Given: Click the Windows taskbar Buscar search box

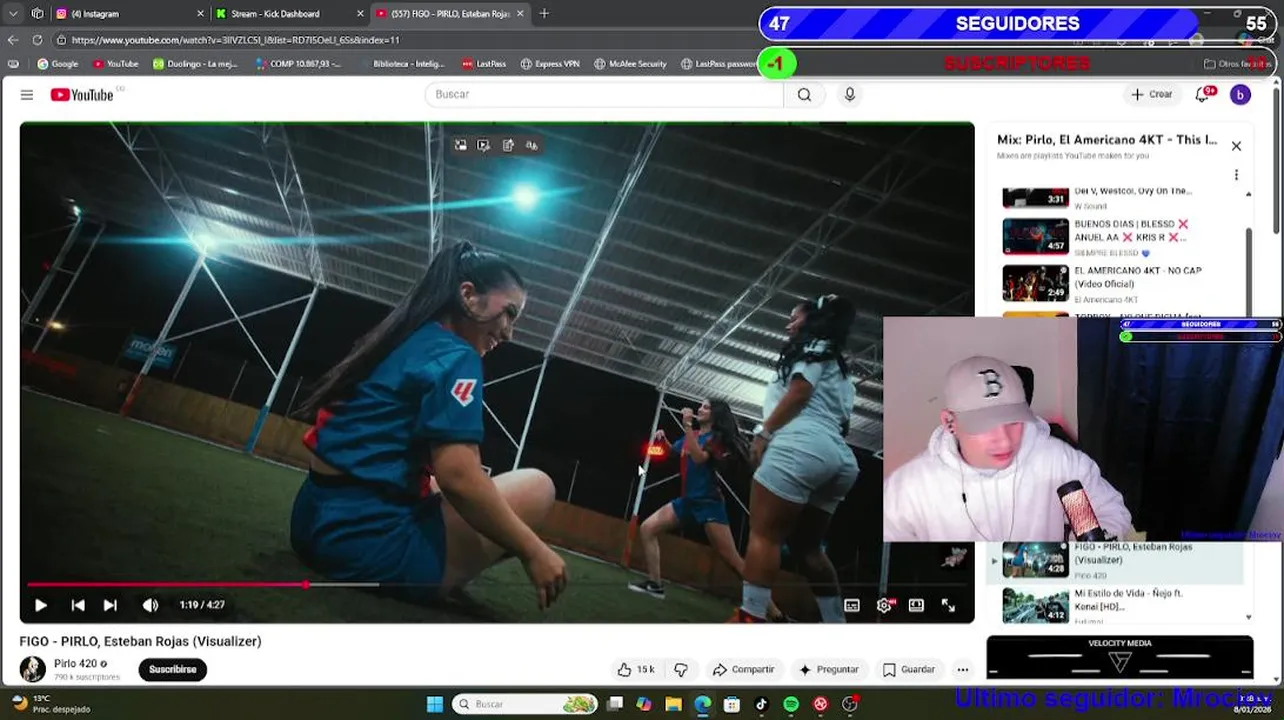Looking at the screenshot, I should (x=525, y=704).
